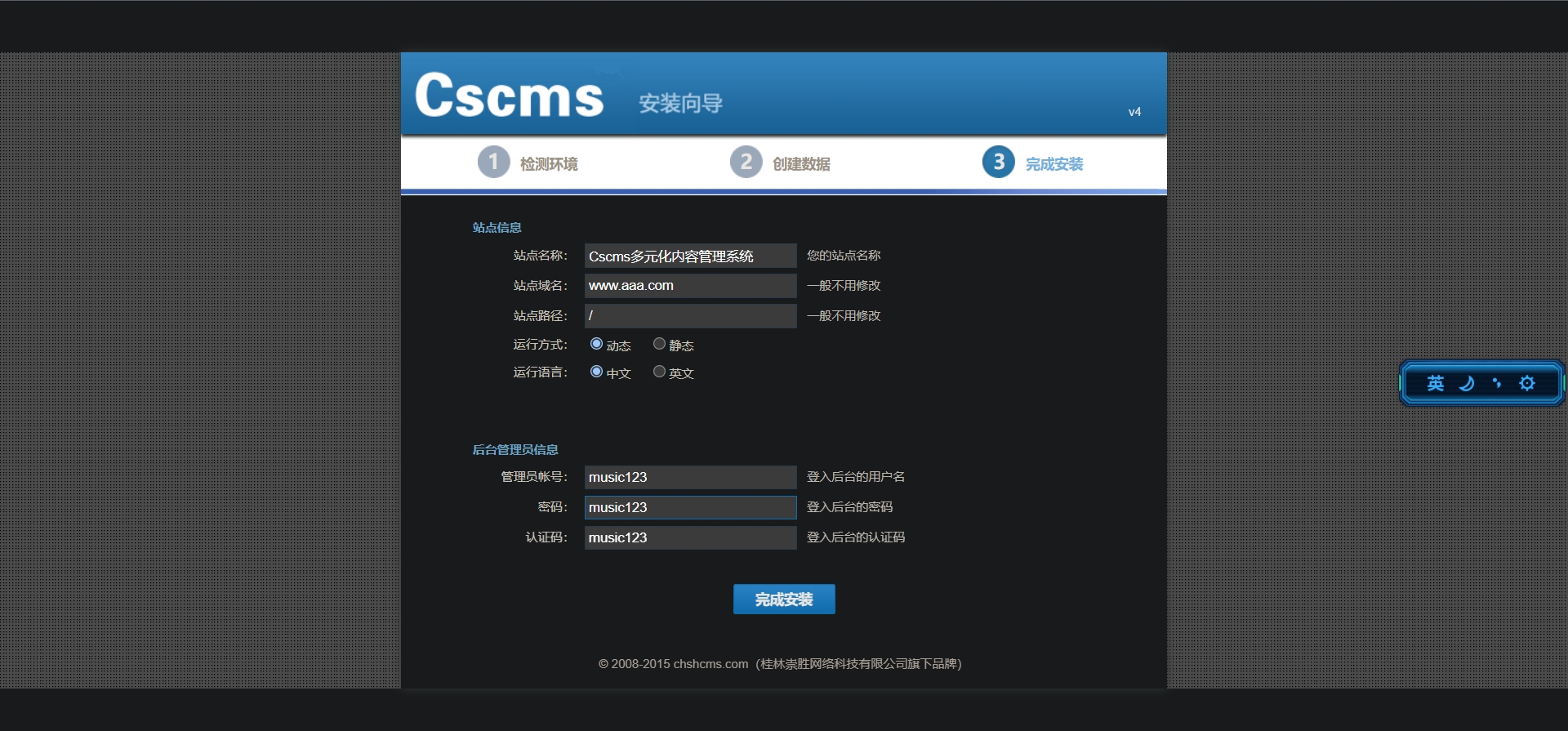The height and width of the screenshot is (731, 1568).
Task: Toggle the punctuation icon in IME bar
Action: click(x=1496, y=383)
